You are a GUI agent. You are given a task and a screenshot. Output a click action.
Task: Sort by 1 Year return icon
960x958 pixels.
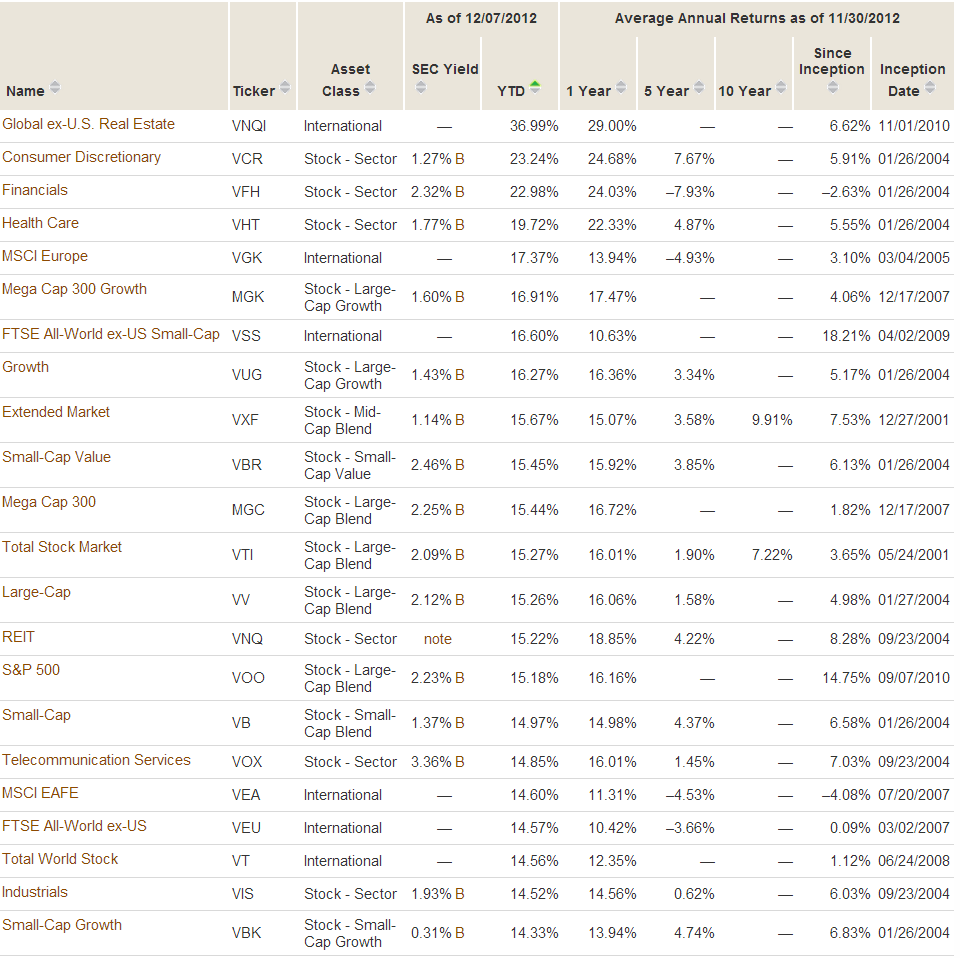(x=621, y=88)
